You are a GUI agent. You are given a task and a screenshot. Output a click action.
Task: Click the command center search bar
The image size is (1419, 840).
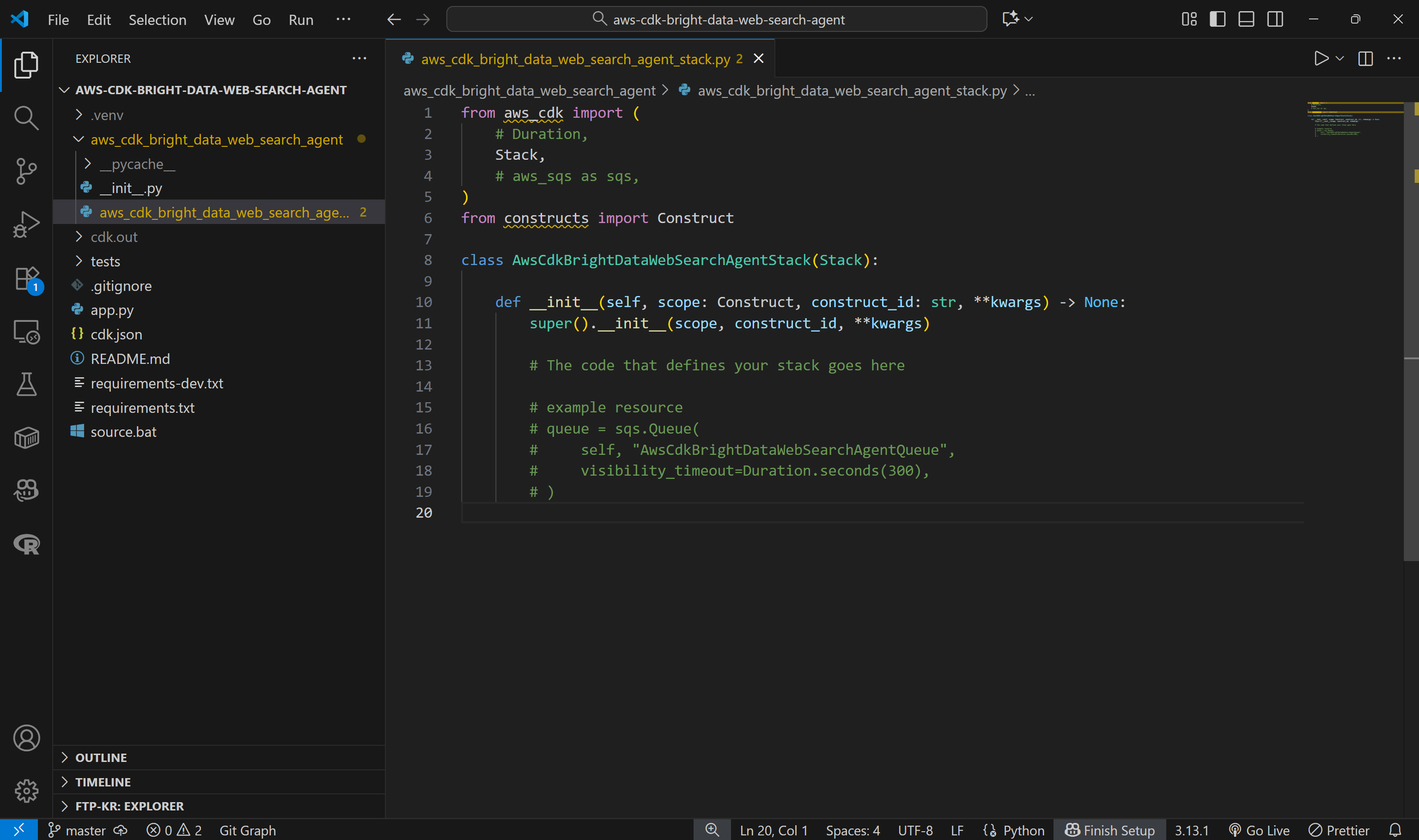tap(716, 18)
